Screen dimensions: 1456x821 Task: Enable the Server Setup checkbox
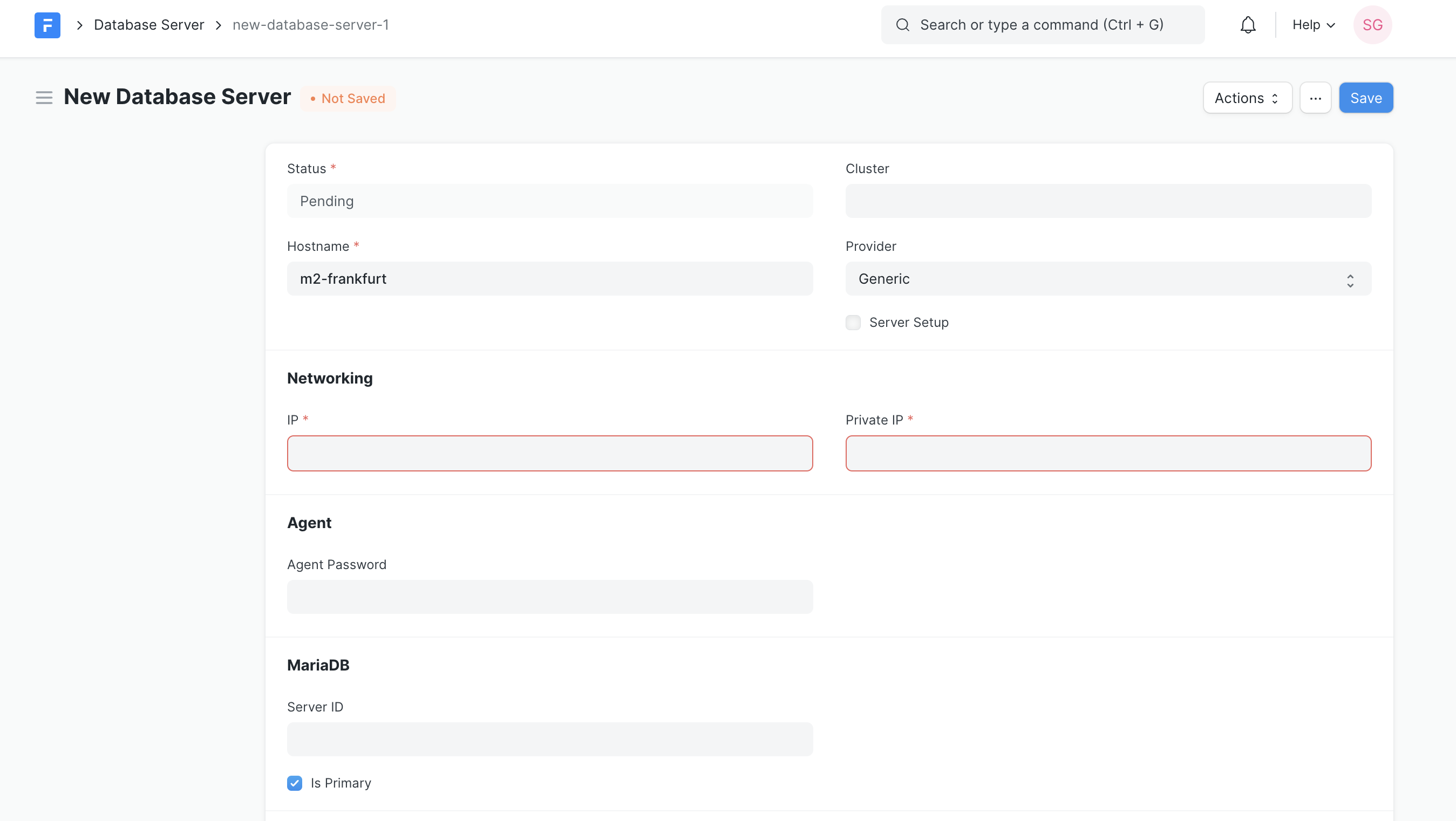854,322
